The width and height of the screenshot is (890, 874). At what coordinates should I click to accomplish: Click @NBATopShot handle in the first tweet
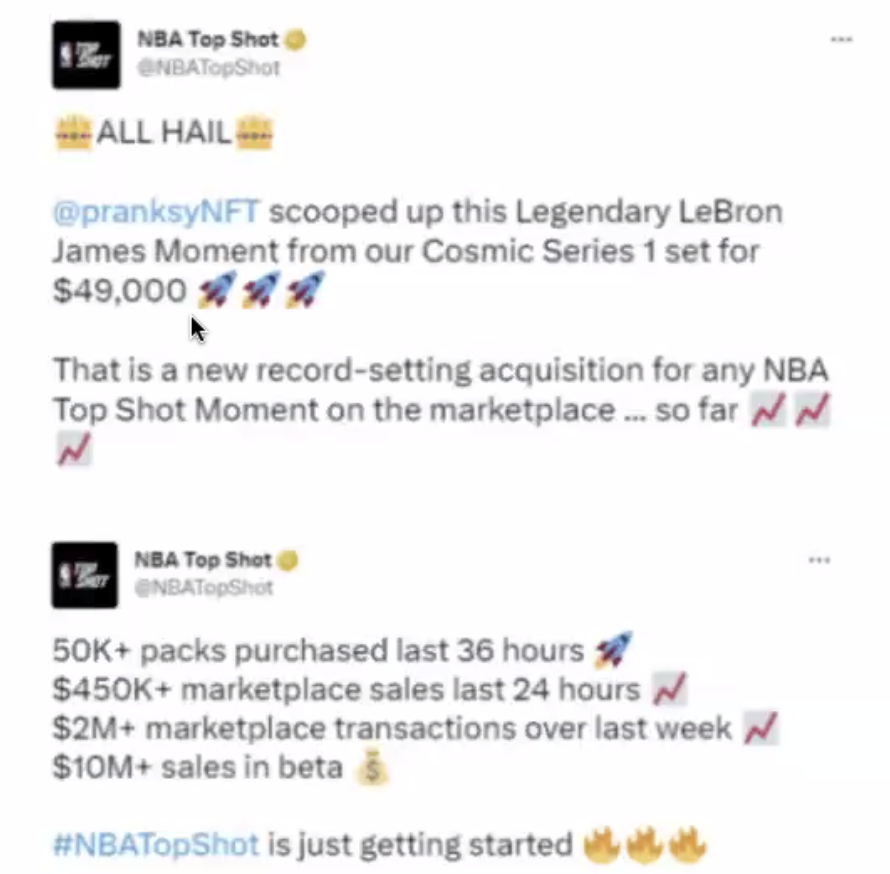(x=208, y=68)
